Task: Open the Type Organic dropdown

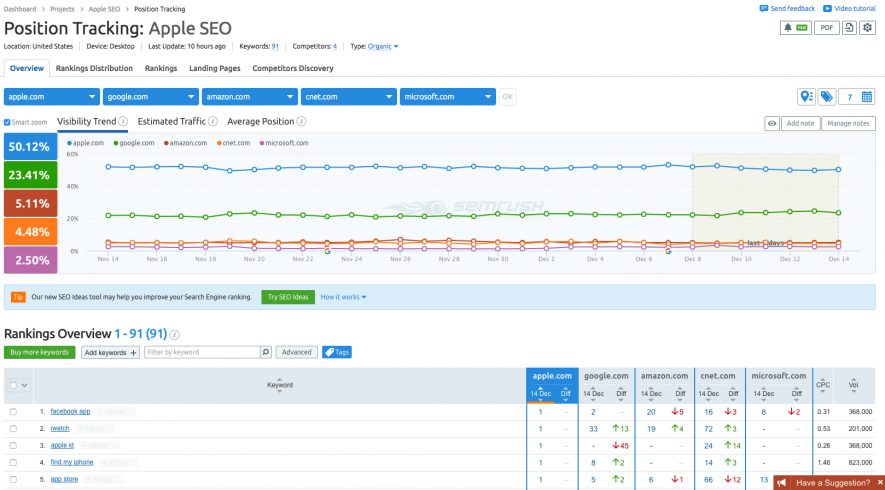Action: [383, 46]
